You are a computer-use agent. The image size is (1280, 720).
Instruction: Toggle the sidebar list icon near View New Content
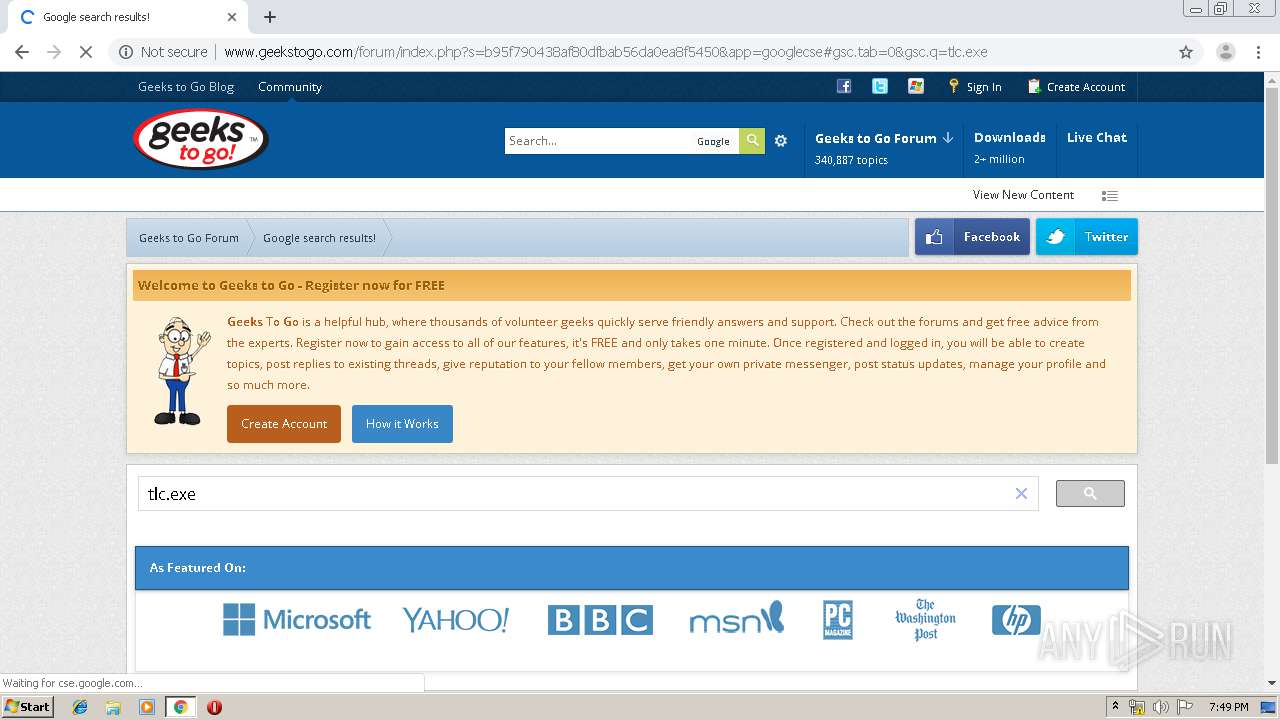point(1110,196)
